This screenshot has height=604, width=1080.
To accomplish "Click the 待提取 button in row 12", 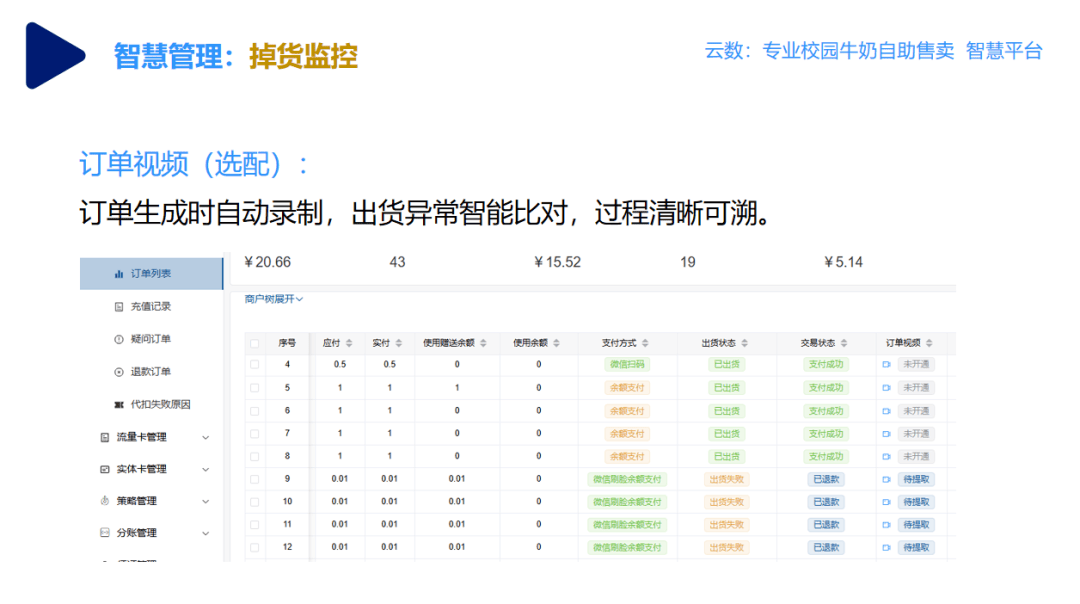I will [x=915, y=548].
